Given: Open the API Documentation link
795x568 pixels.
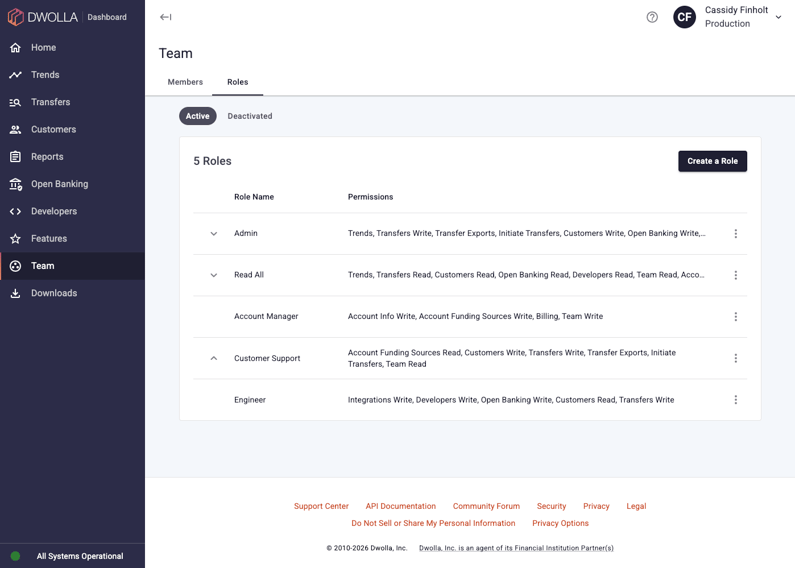Looking at the screenshot, I should [x=401, y=506].
